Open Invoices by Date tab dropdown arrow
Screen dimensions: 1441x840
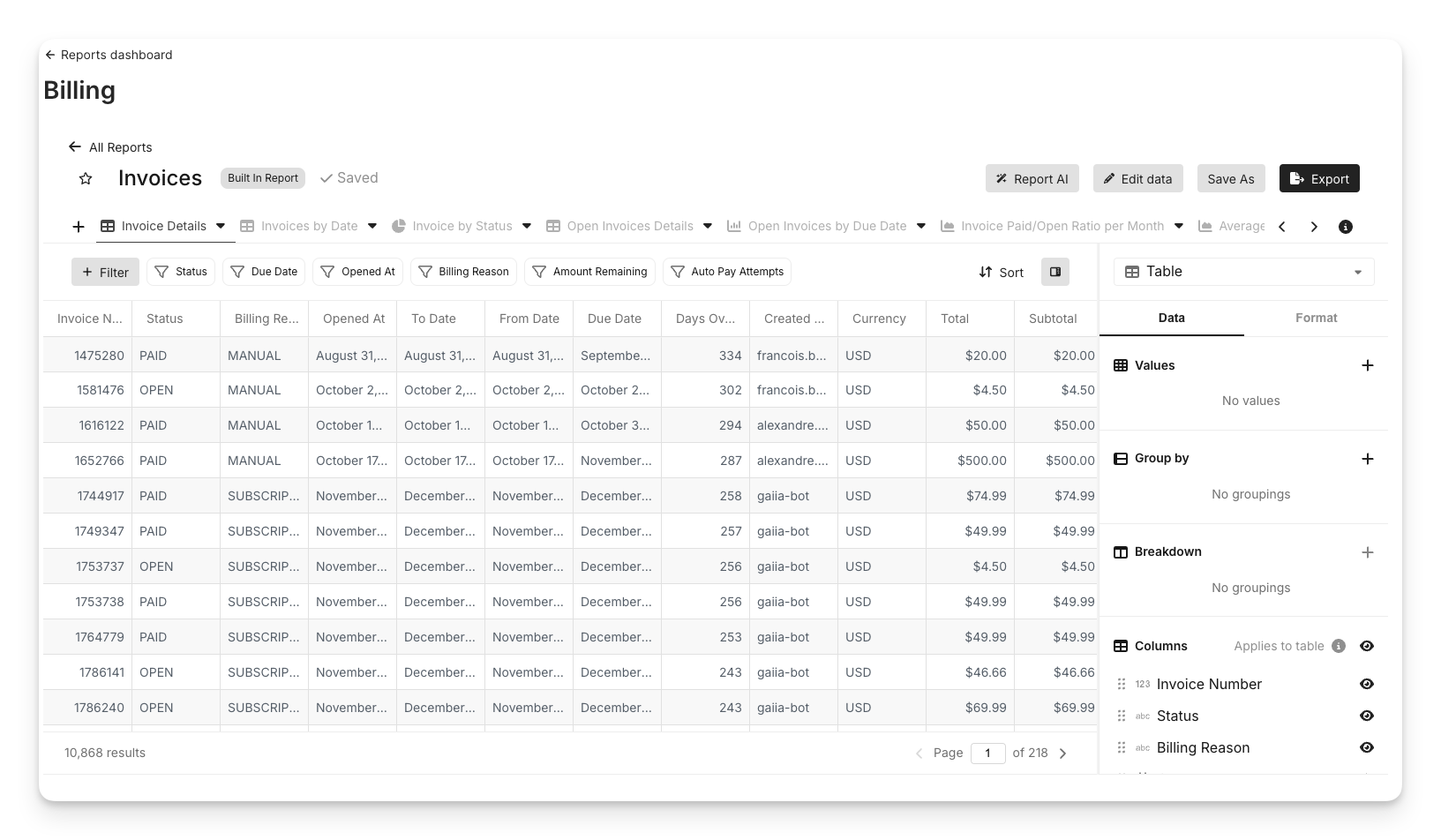pyautogui.click(x=372, y=226)
